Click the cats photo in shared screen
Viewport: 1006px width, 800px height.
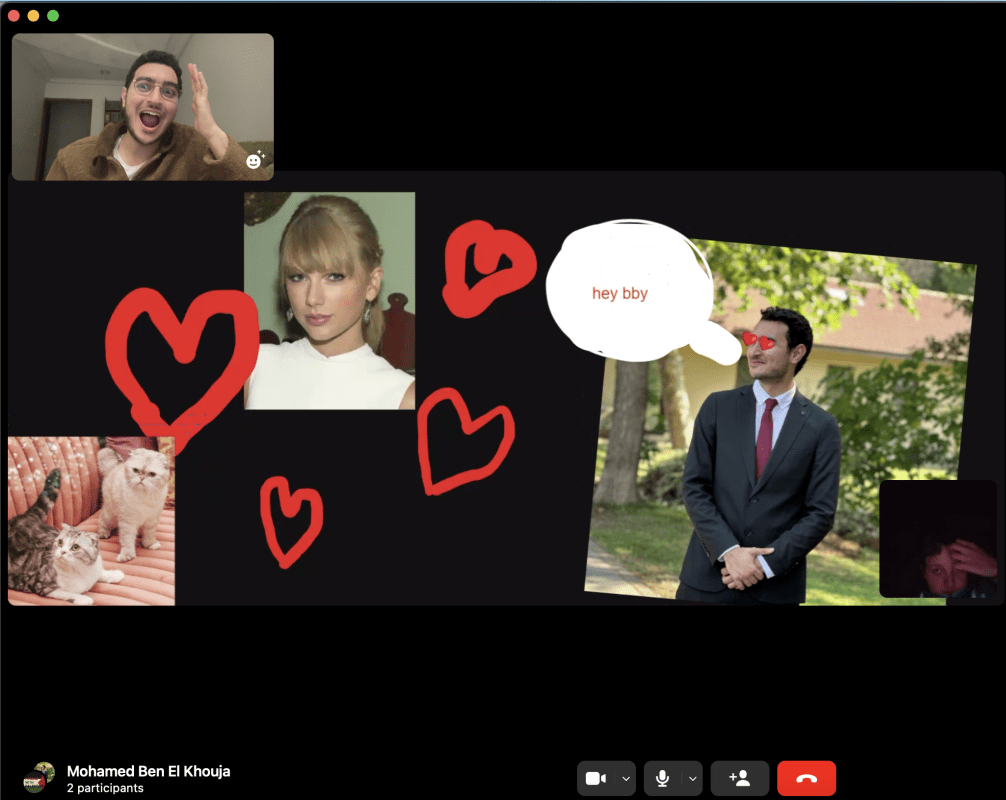pos(91,521)
